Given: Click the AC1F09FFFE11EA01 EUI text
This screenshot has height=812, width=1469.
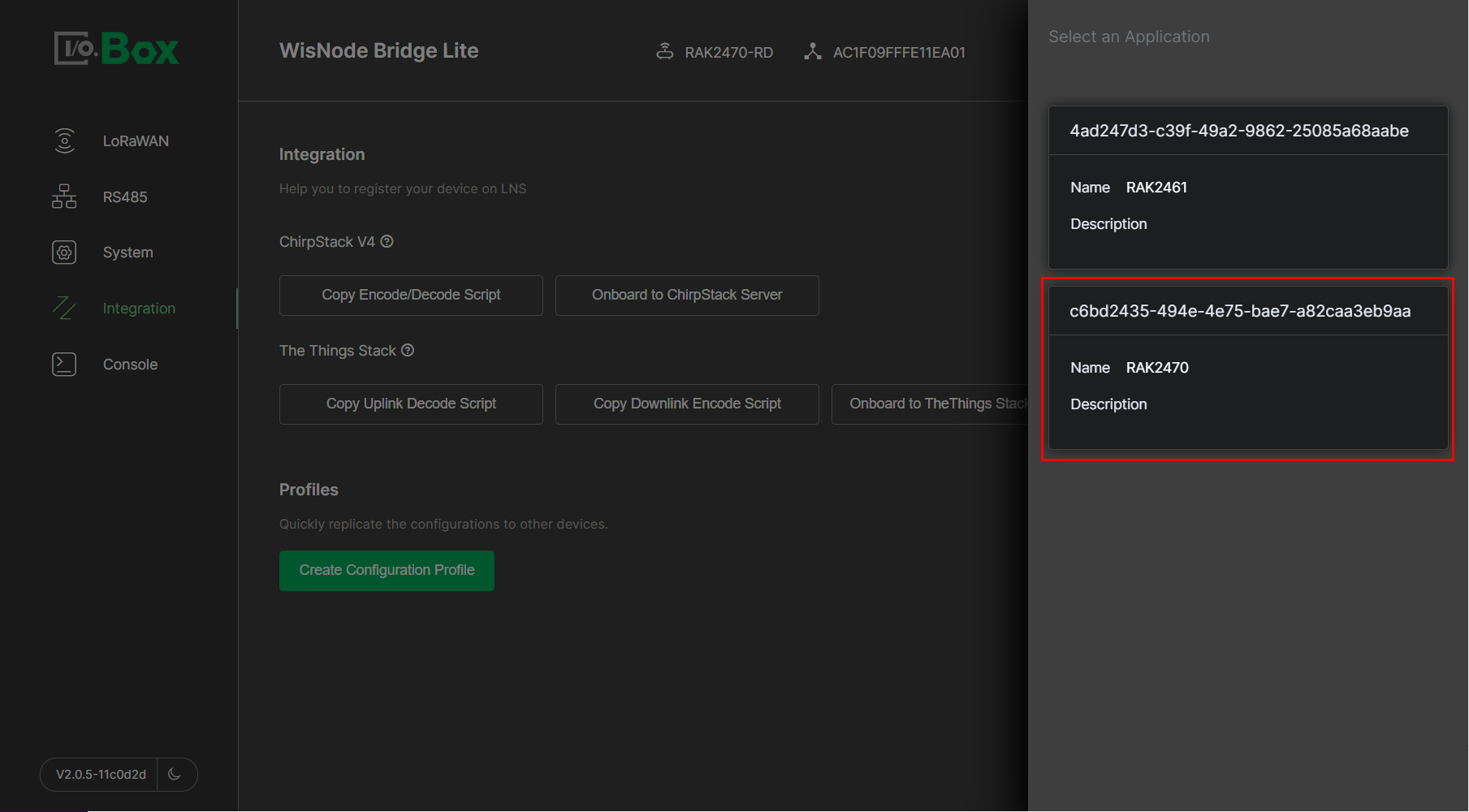Looking at the screenshot, I should (x=899, y=53).
